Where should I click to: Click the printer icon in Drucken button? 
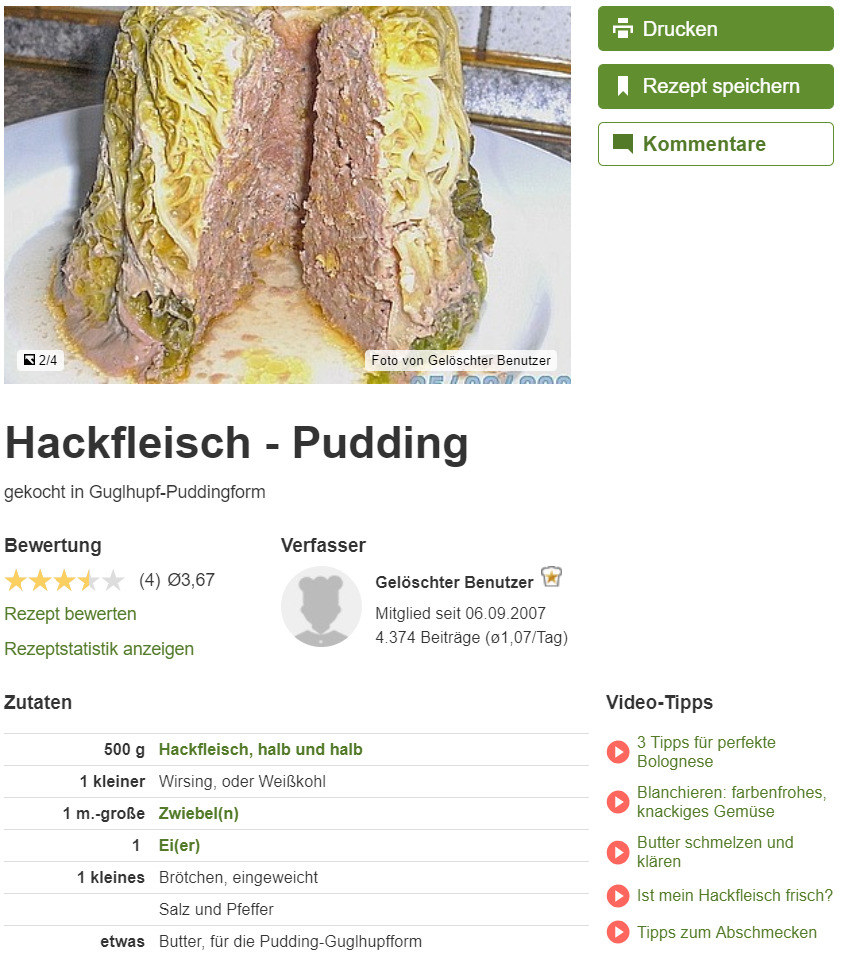pyautogui.click(x=622, y=29)
